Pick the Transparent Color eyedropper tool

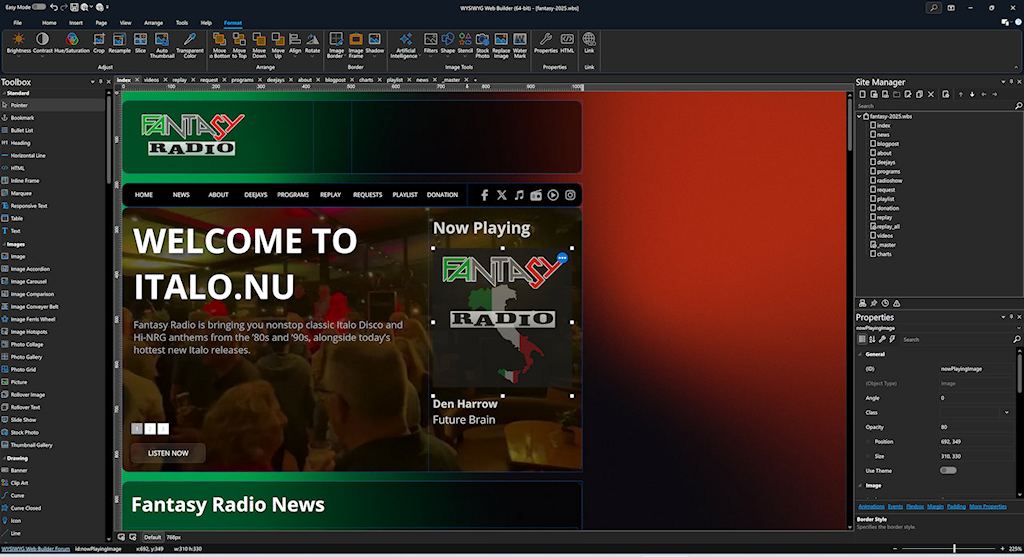coord(189,45)
